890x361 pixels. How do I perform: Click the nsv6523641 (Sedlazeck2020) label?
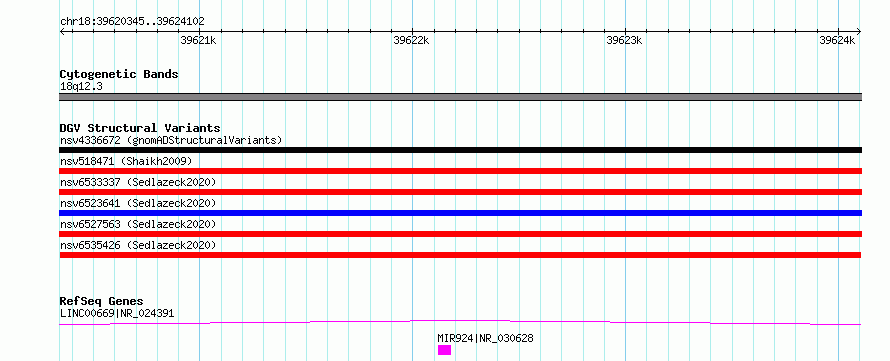click(x=138, y=203)
